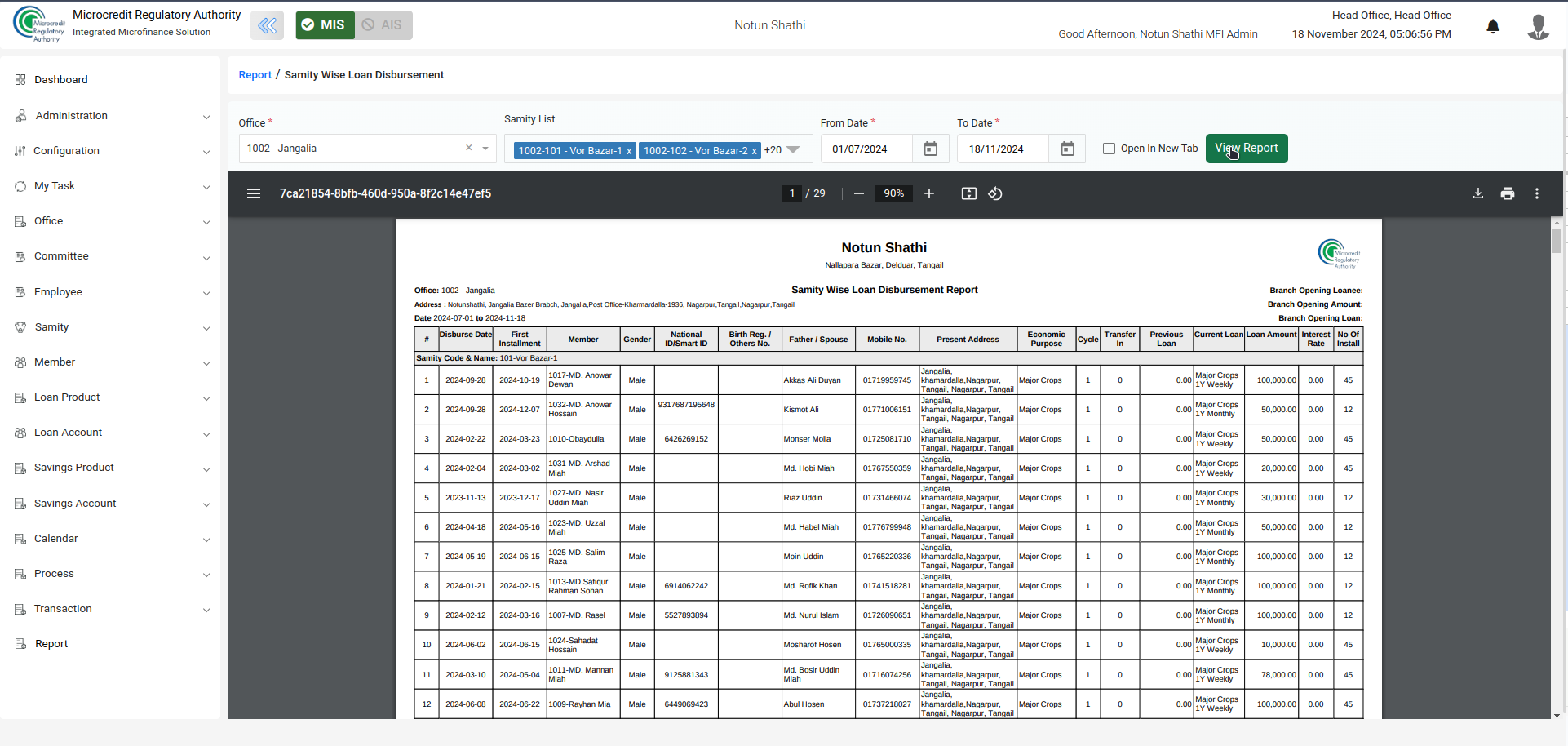The image size is (1568, 746).
Task: Open PDF viewer more actions menu
Action: click(1537, 193)
